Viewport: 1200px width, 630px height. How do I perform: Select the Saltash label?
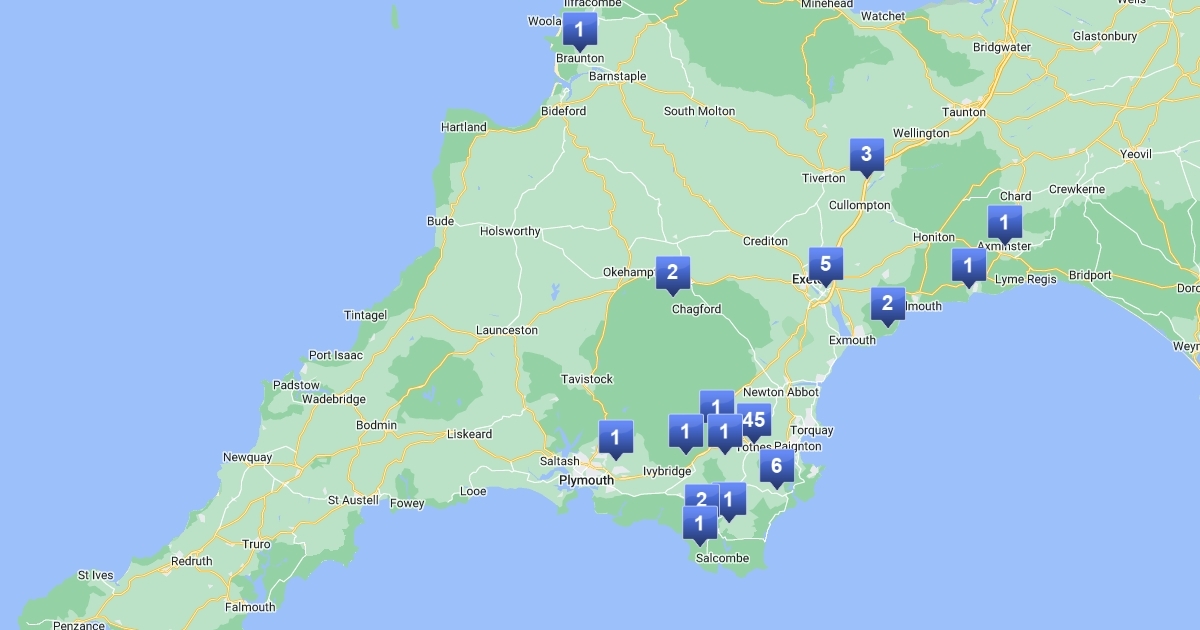point(559,461)
